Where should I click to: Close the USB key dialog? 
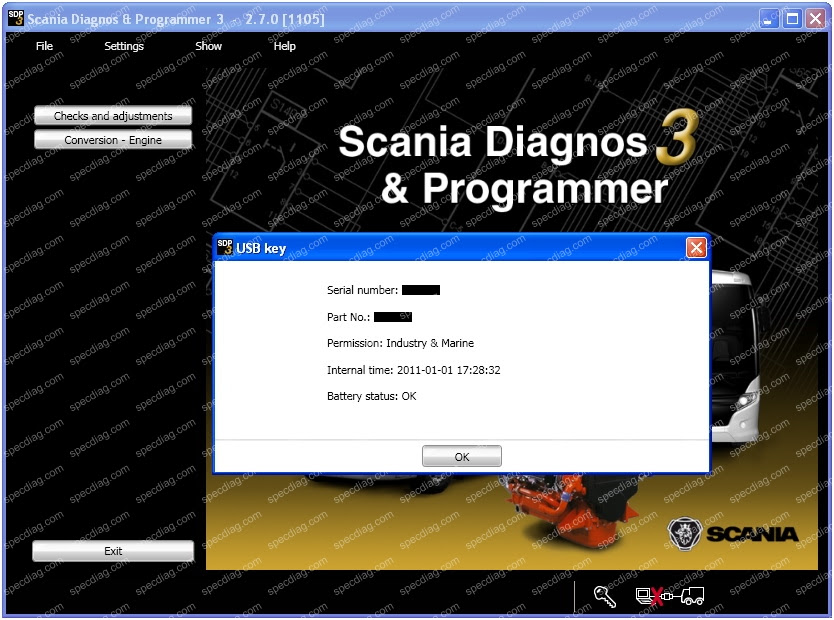coord(696,247)
